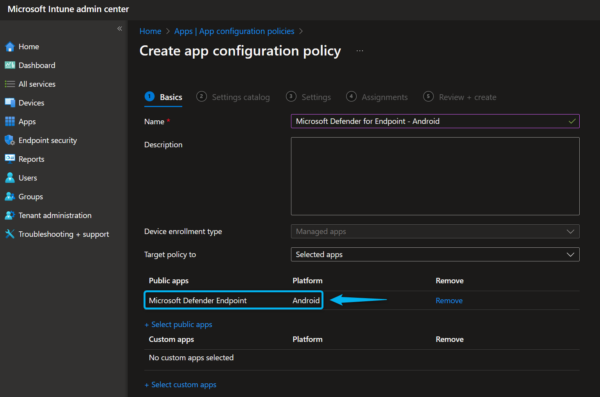Click Public apps column header
This screenshot has width=600, height=397.
tap(169, 281)
